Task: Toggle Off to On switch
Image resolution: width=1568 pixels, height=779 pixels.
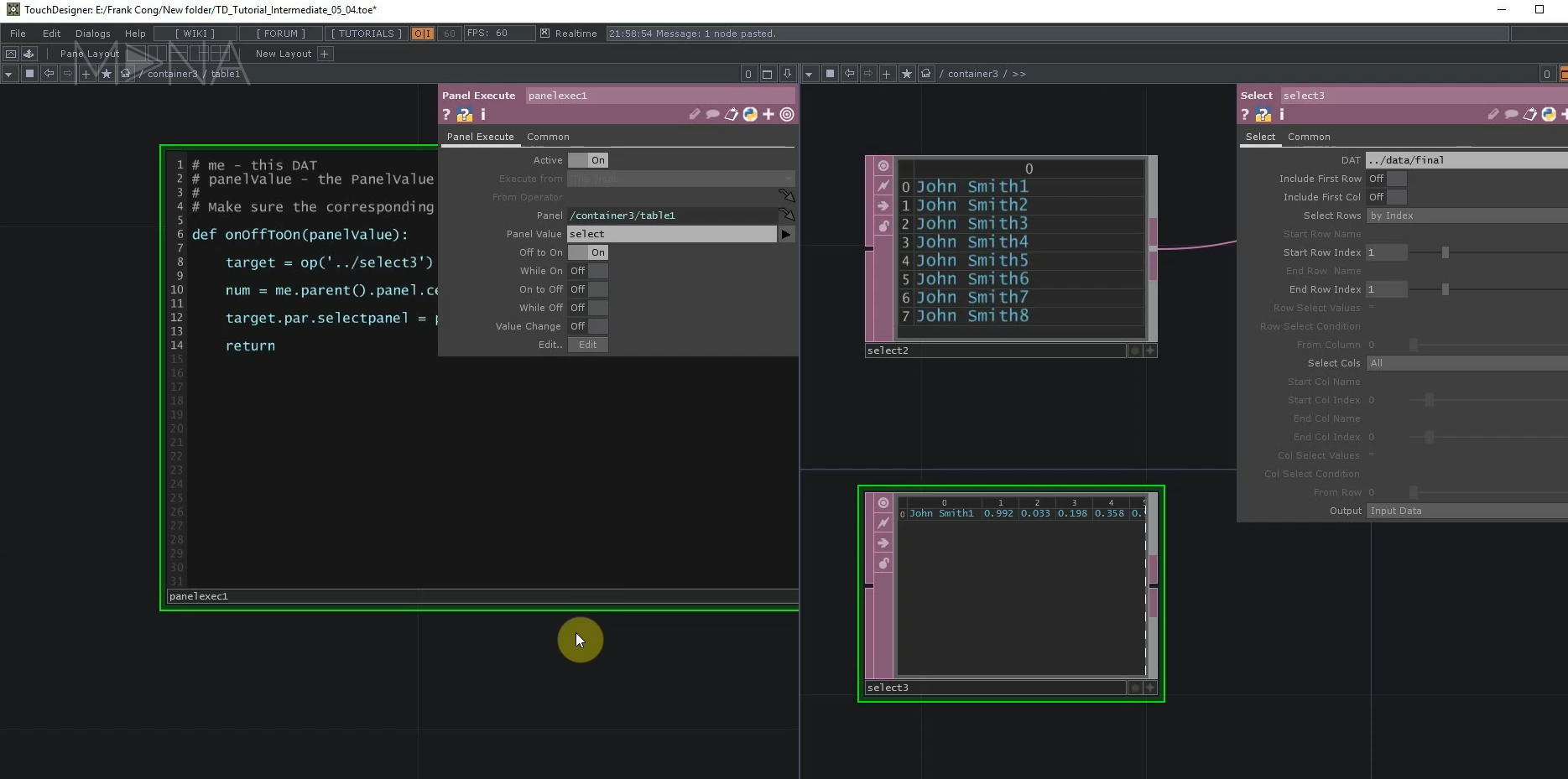Action: [588, 252]
